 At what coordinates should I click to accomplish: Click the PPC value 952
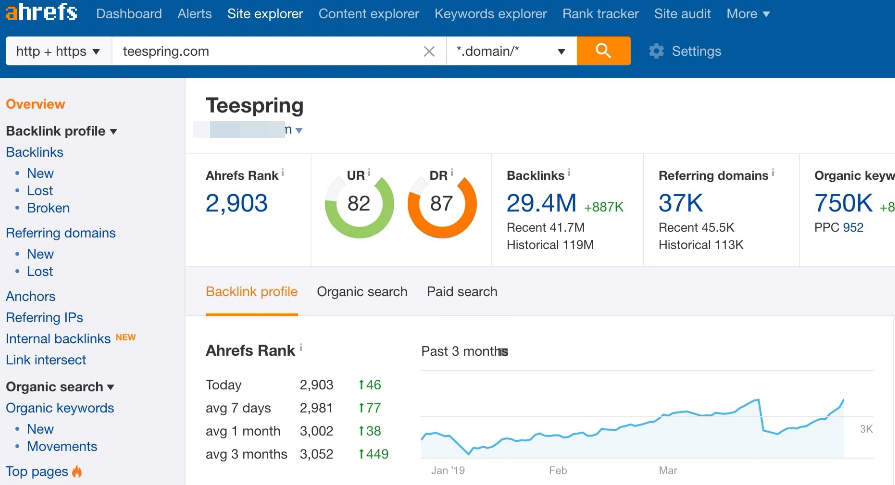(853, 228)
